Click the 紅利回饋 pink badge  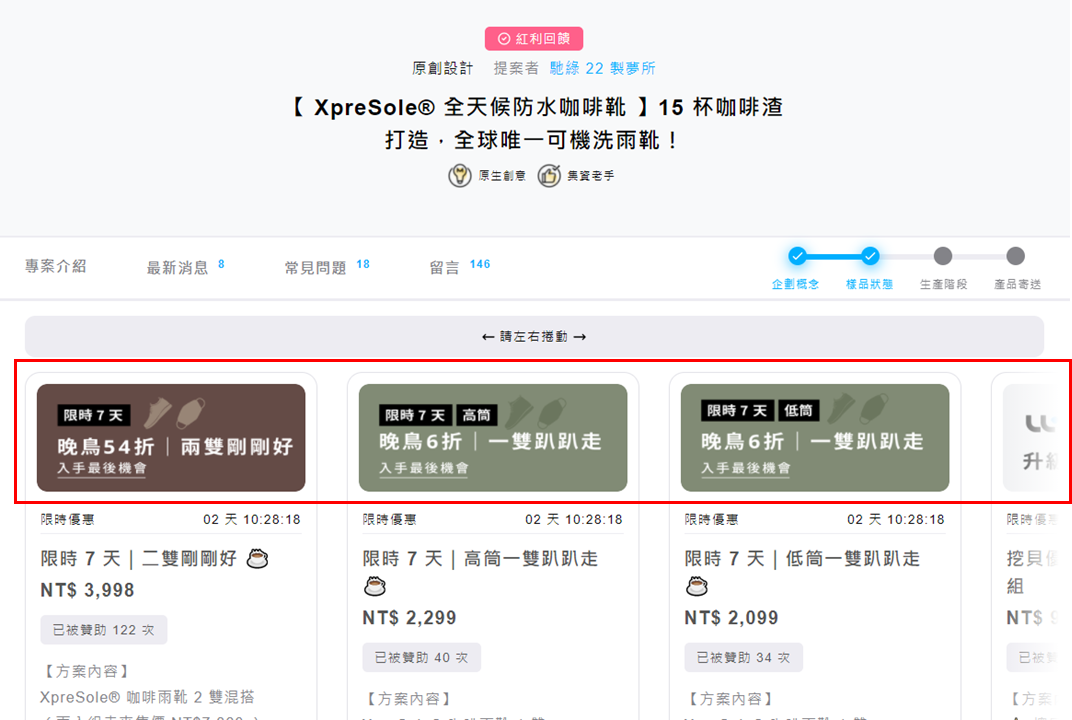click(x=534, y=39)
